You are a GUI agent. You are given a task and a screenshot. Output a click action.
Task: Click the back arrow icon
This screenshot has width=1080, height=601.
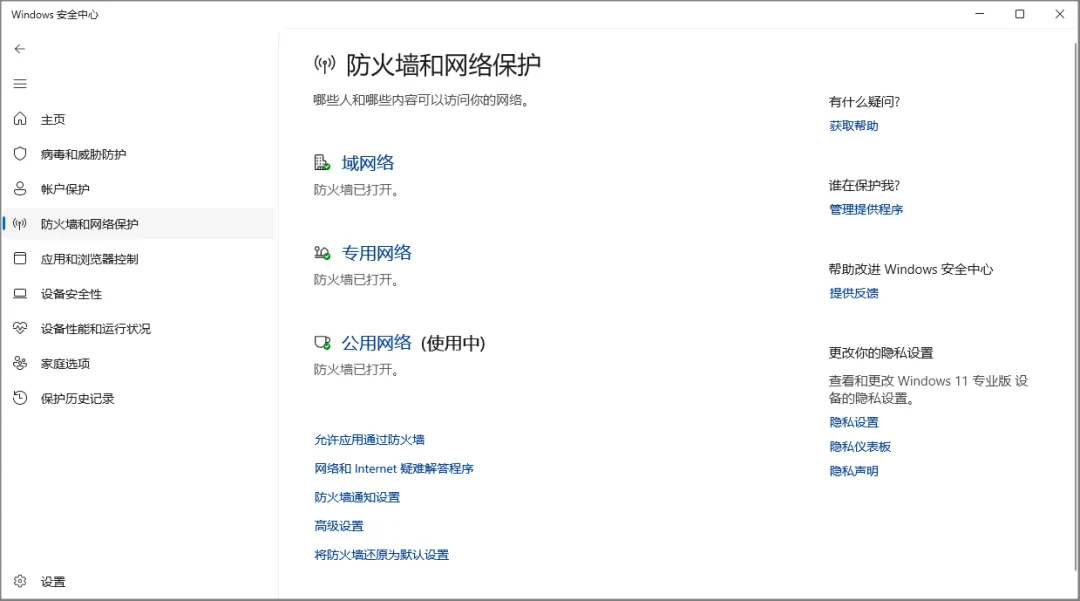tap(20, 49)
